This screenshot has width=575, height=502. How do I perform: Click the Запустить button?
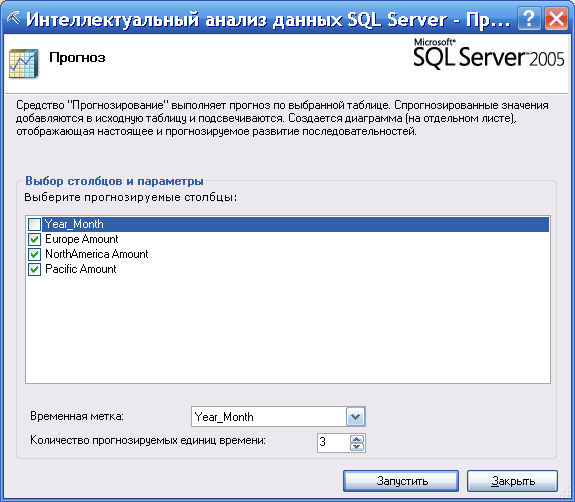click(401, 481)
